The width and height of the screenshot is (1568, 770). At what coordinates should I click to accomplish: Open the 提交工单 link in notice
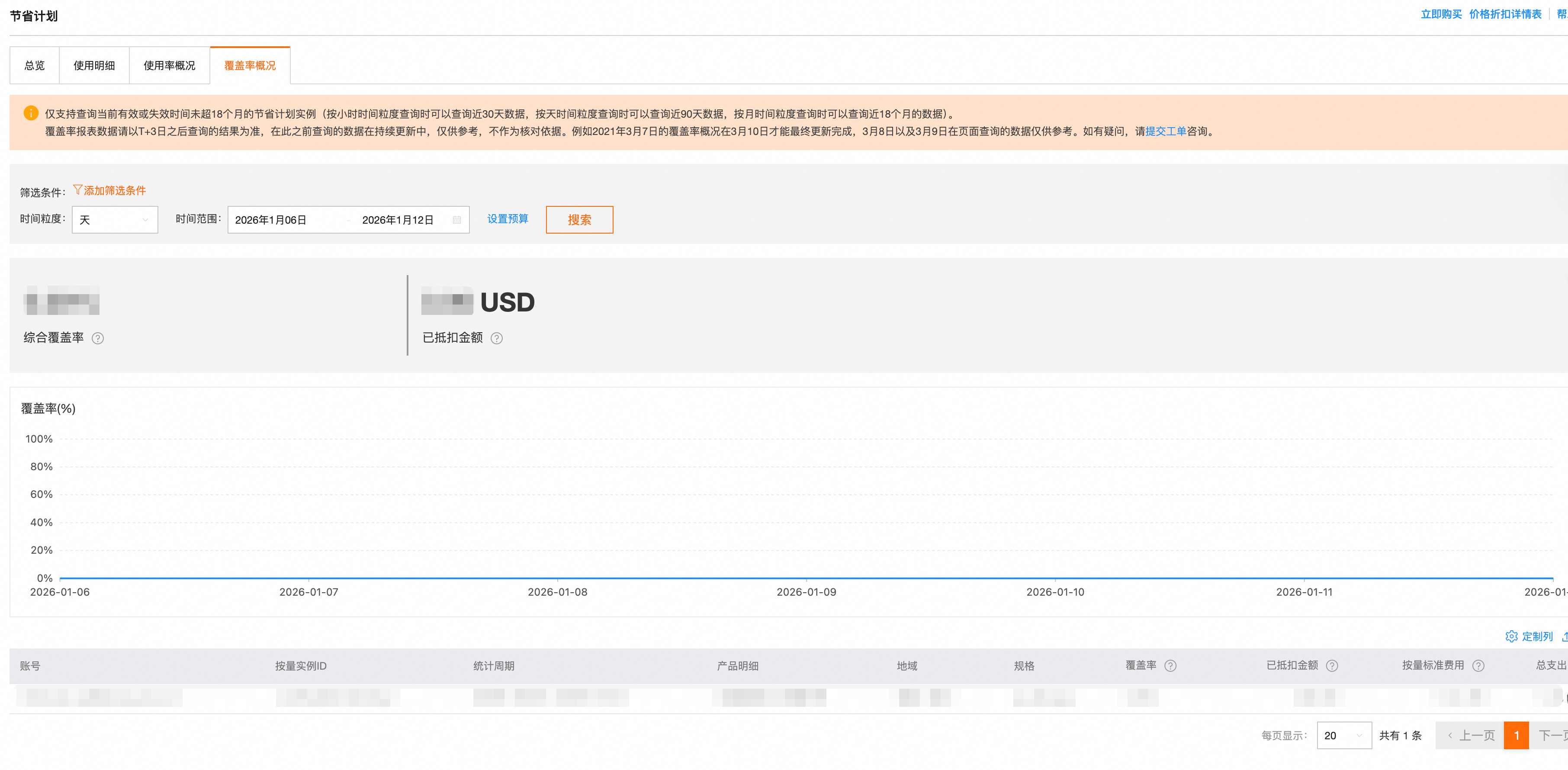(1166, 132)
